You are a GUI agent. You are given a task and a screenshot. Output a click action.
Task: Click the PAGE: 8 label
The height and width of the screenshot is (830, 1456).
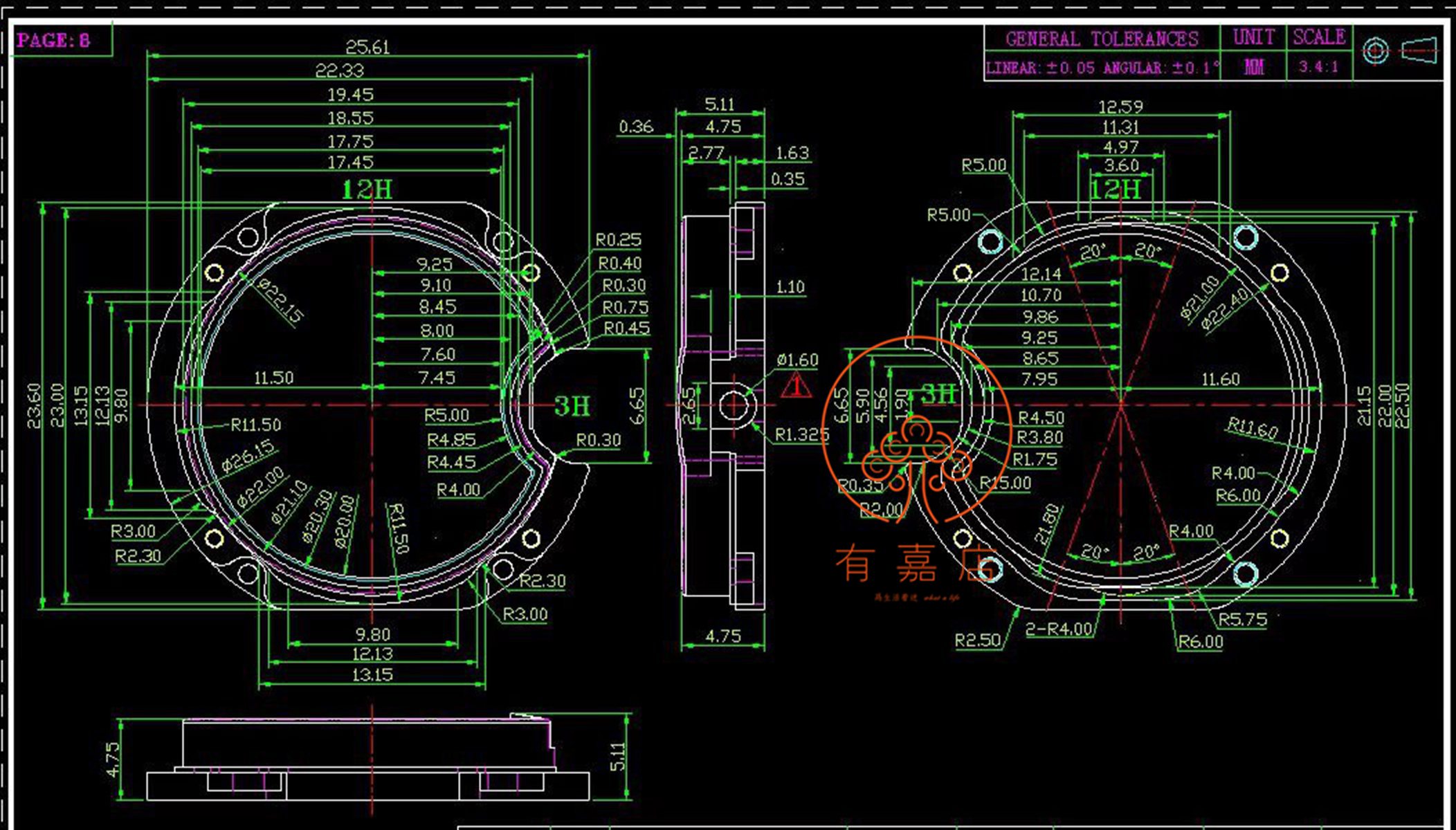pos(53,40)
